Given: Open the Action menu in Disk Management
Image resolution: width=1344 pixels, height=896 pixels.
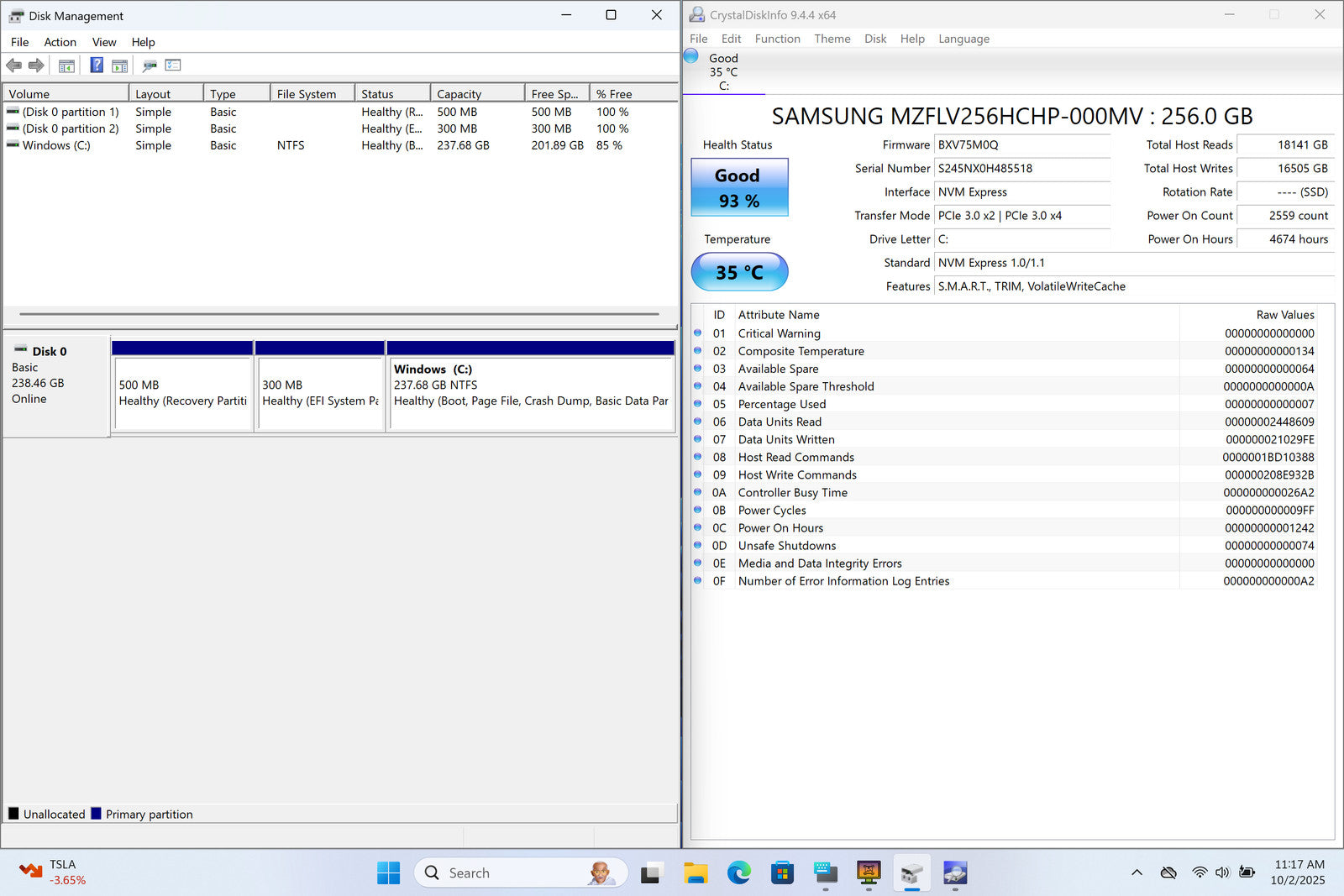Looking at the screenshot, I should point(60,42).
